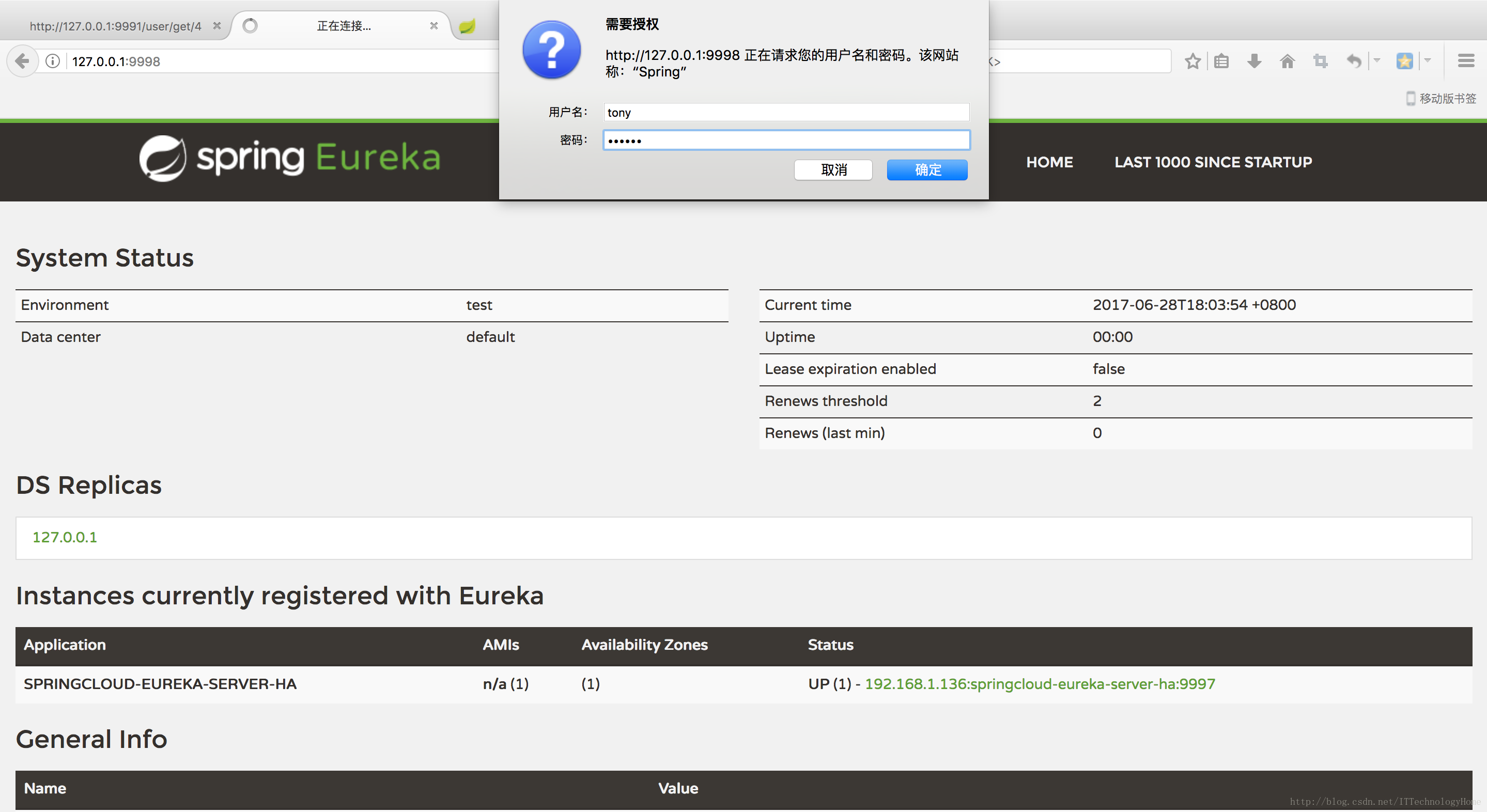Click 确定 to confirm login
The image size is (1487, 812).
pyautogui.click(x=927, y=169)
